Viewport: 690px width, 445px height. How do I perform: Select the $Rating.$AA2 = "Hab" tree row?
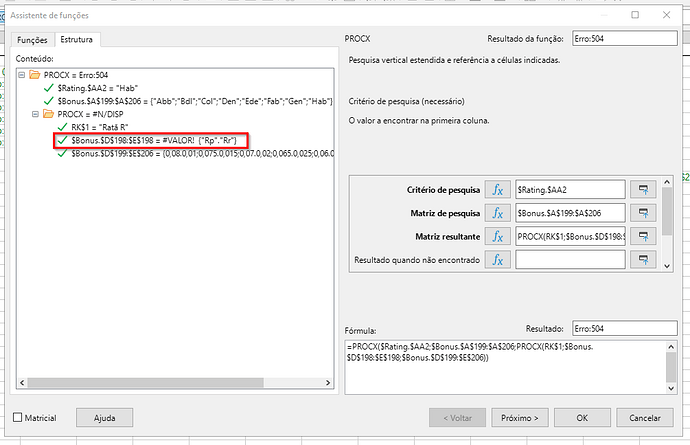(x=98, y=88)
